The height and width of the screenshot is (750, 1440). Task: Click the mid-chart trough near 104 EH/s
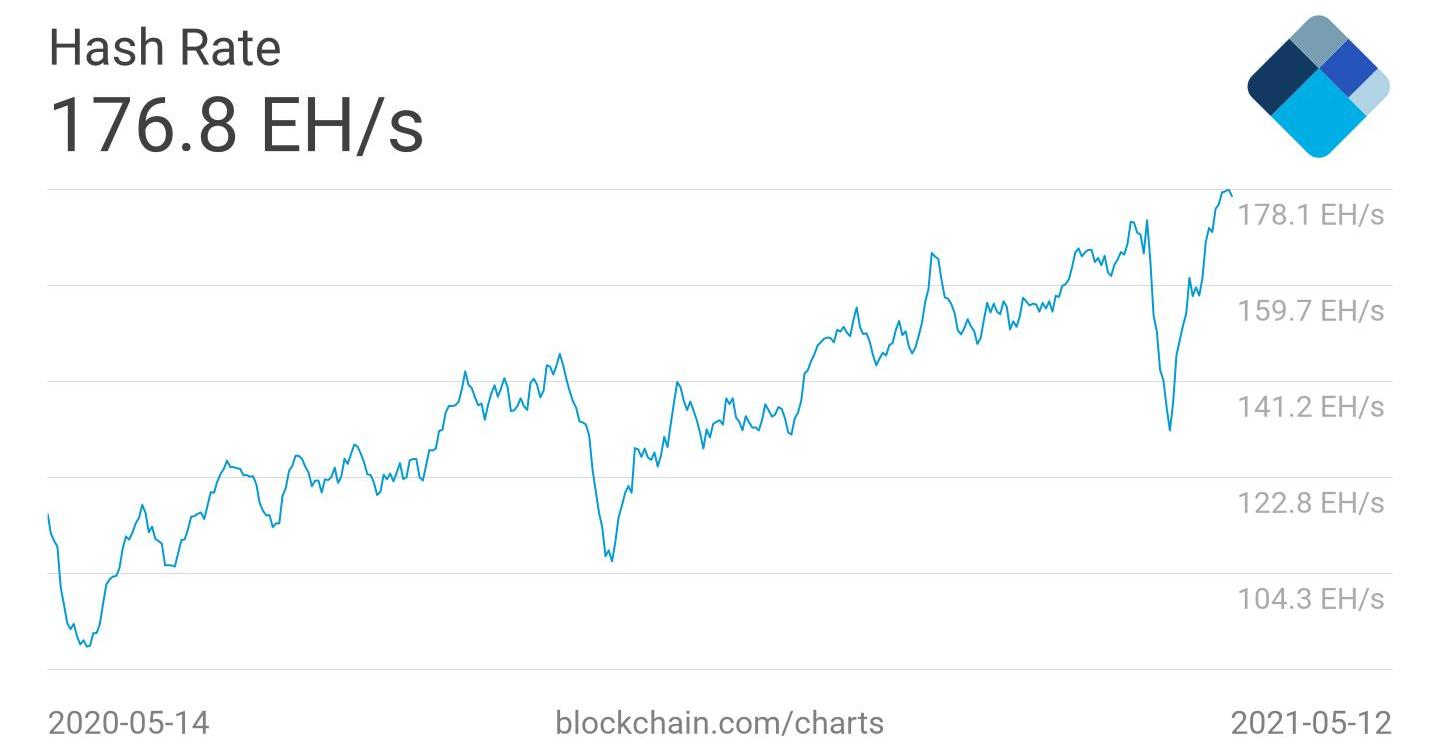pyautogui.click(x=611, y=559)
